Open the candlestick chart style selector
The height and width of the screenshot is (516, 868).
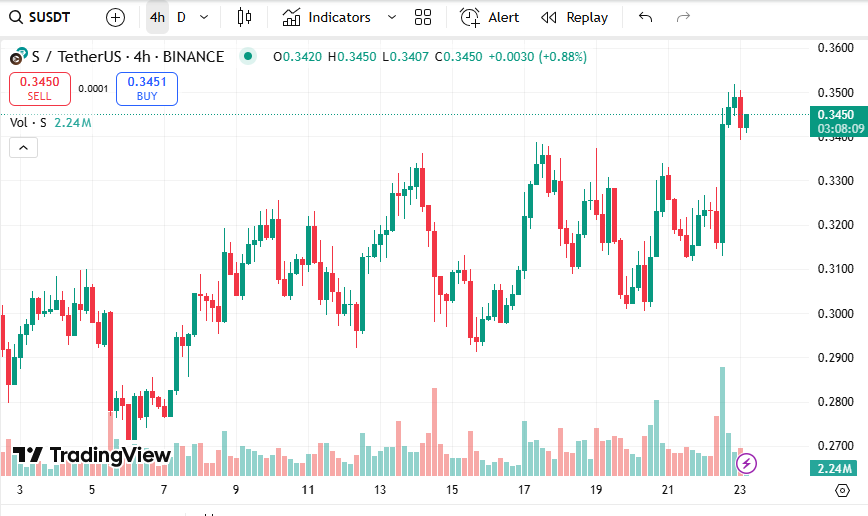[245, 17]
